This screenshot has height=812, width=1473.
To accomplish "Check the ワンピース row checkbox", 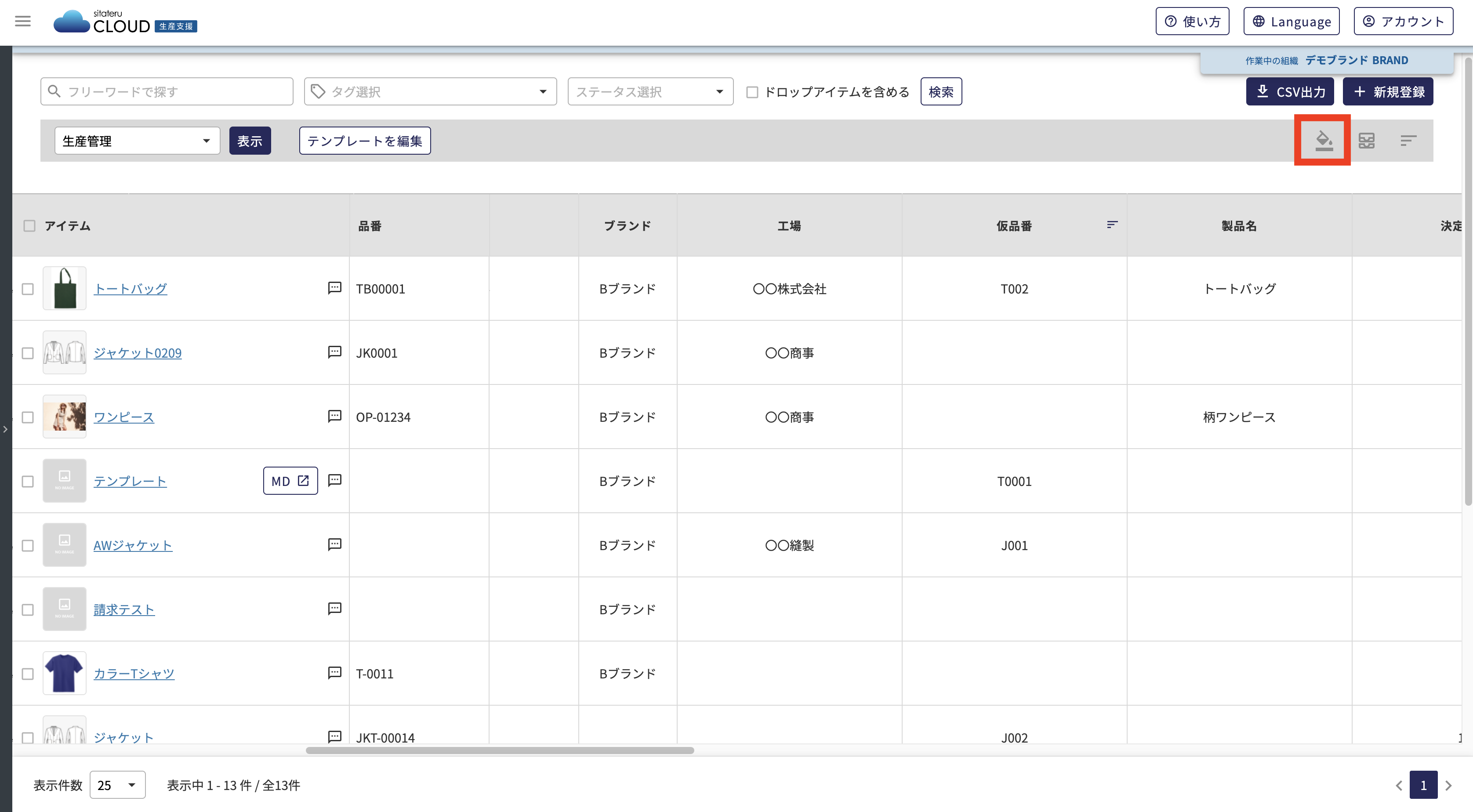I will (27, 417).
